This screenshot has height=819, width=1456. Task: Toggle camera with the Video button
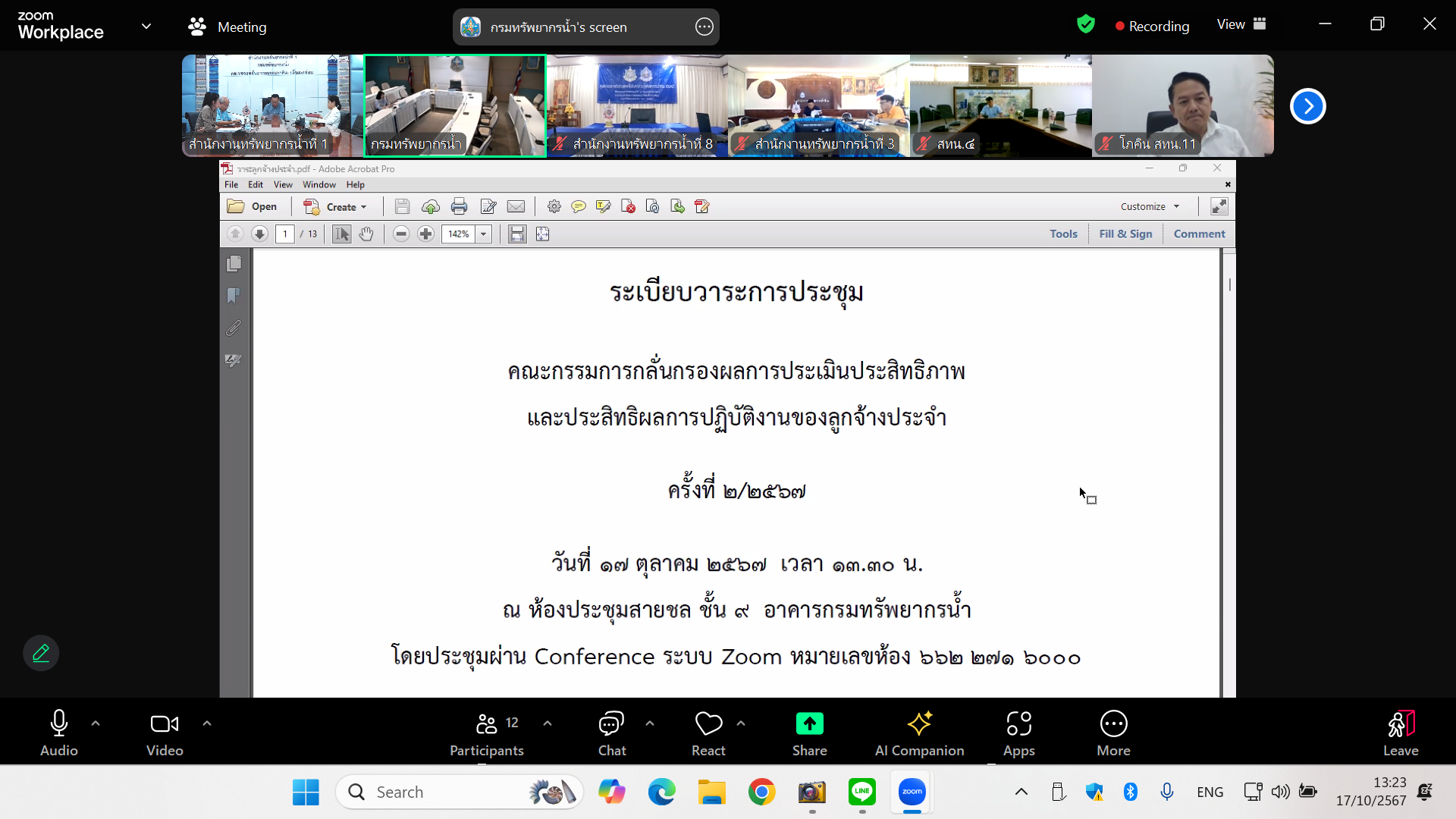click(165, 733)
